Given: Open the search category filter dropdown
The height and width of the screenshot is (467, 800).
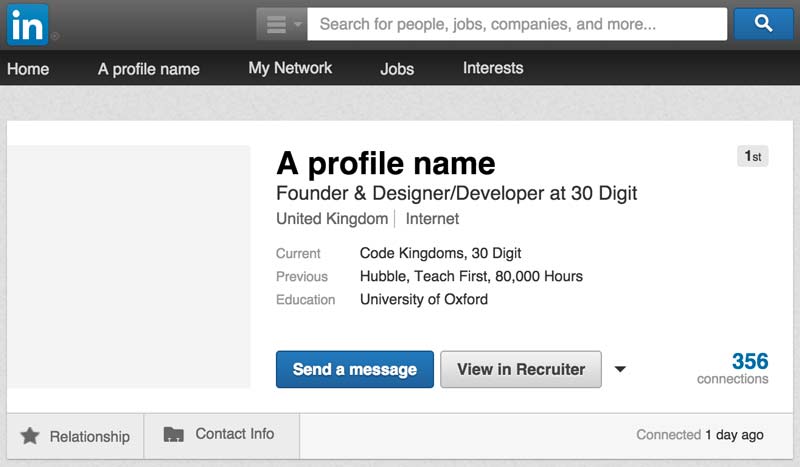Looking at the screenshot, I should pos(282,24).
